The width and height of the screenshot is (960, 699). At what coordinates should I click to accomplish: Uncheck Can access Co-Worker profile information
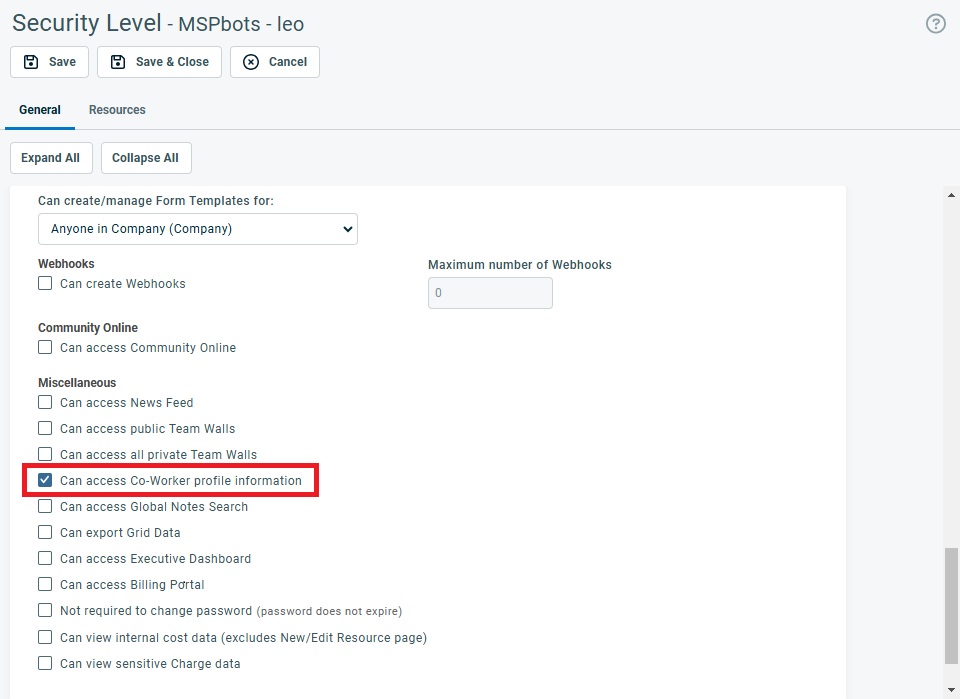click(x=45, y=480)
